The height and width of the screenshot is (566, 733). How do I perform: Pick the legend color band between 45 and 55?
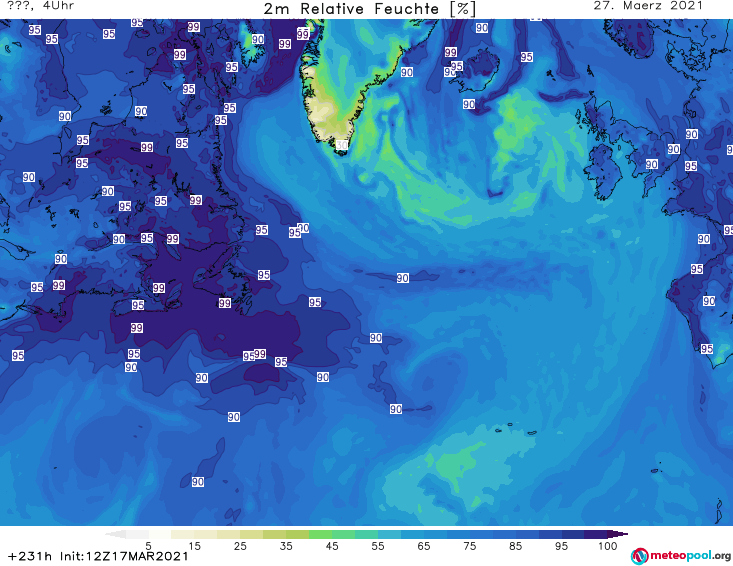[x=355, y=534]
